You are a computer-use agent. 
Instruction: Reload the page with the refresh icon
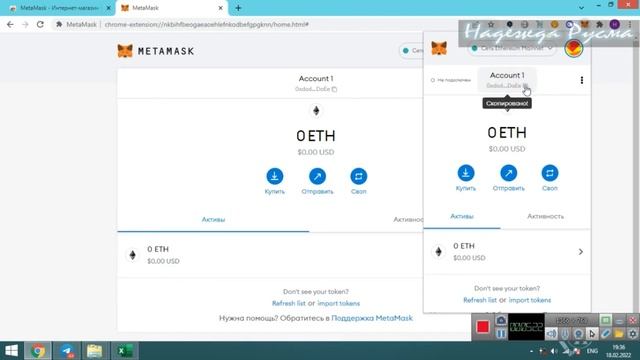tap(40, 24)
